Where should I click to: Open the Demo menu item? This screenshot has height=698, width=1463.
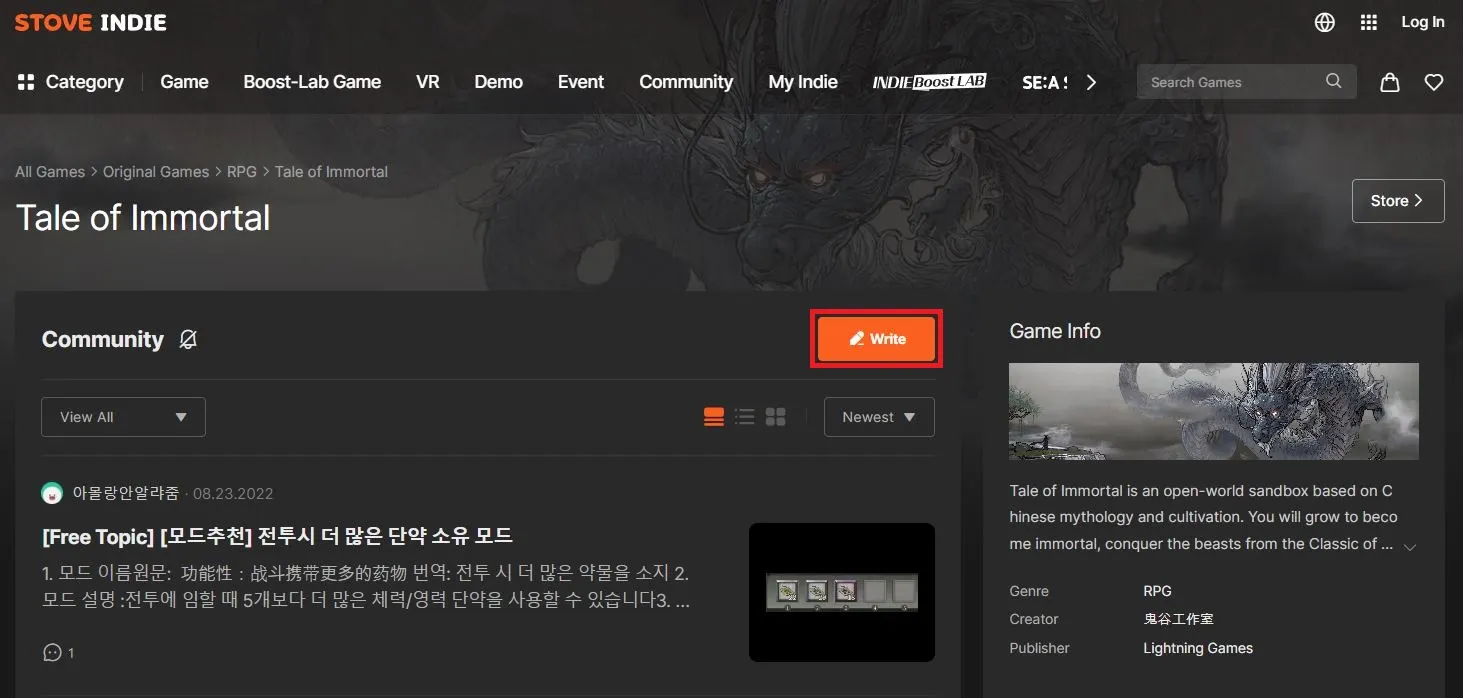[498, 82]
